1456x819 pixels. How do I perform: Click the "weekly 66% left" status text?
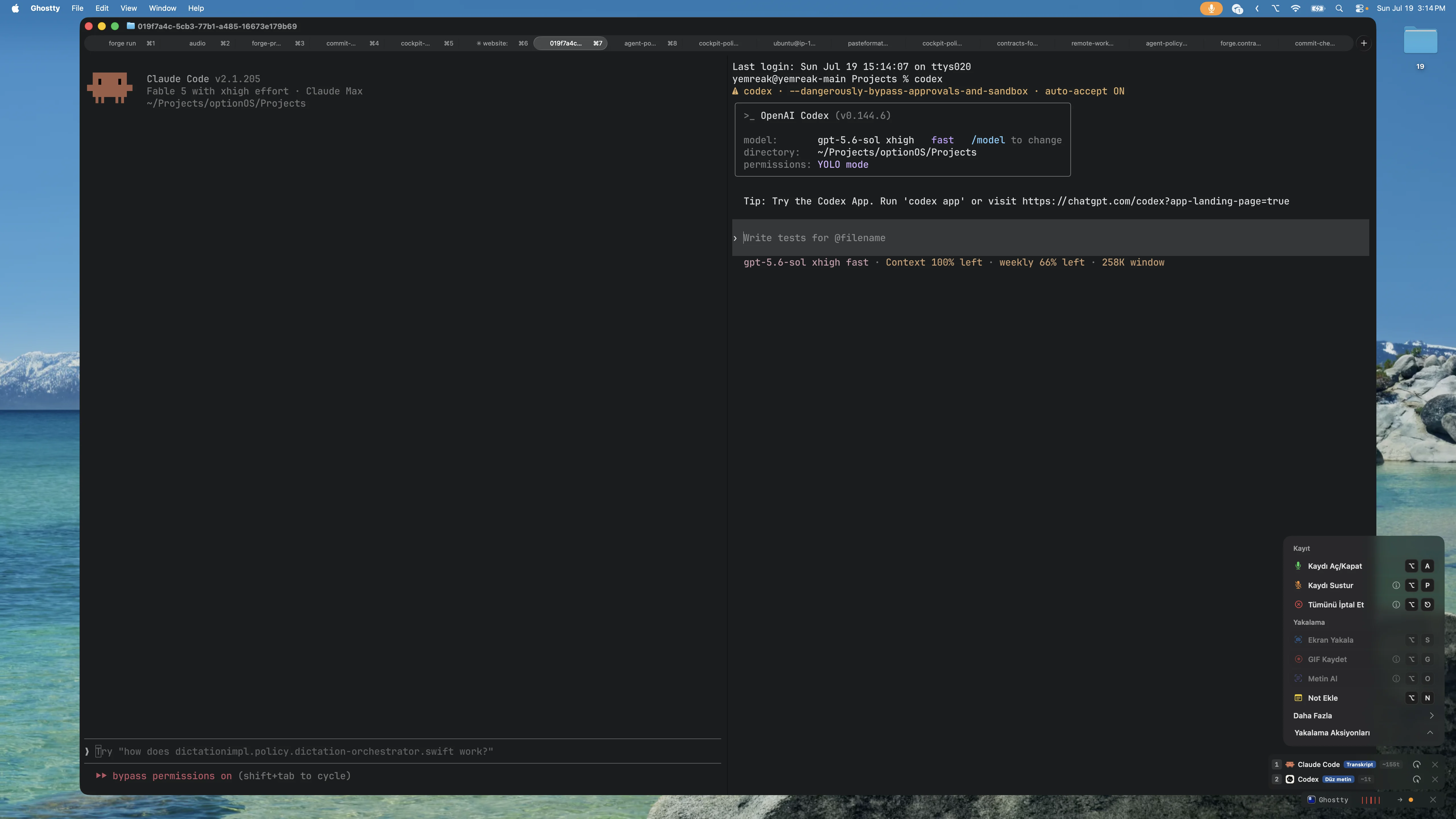1042,262
